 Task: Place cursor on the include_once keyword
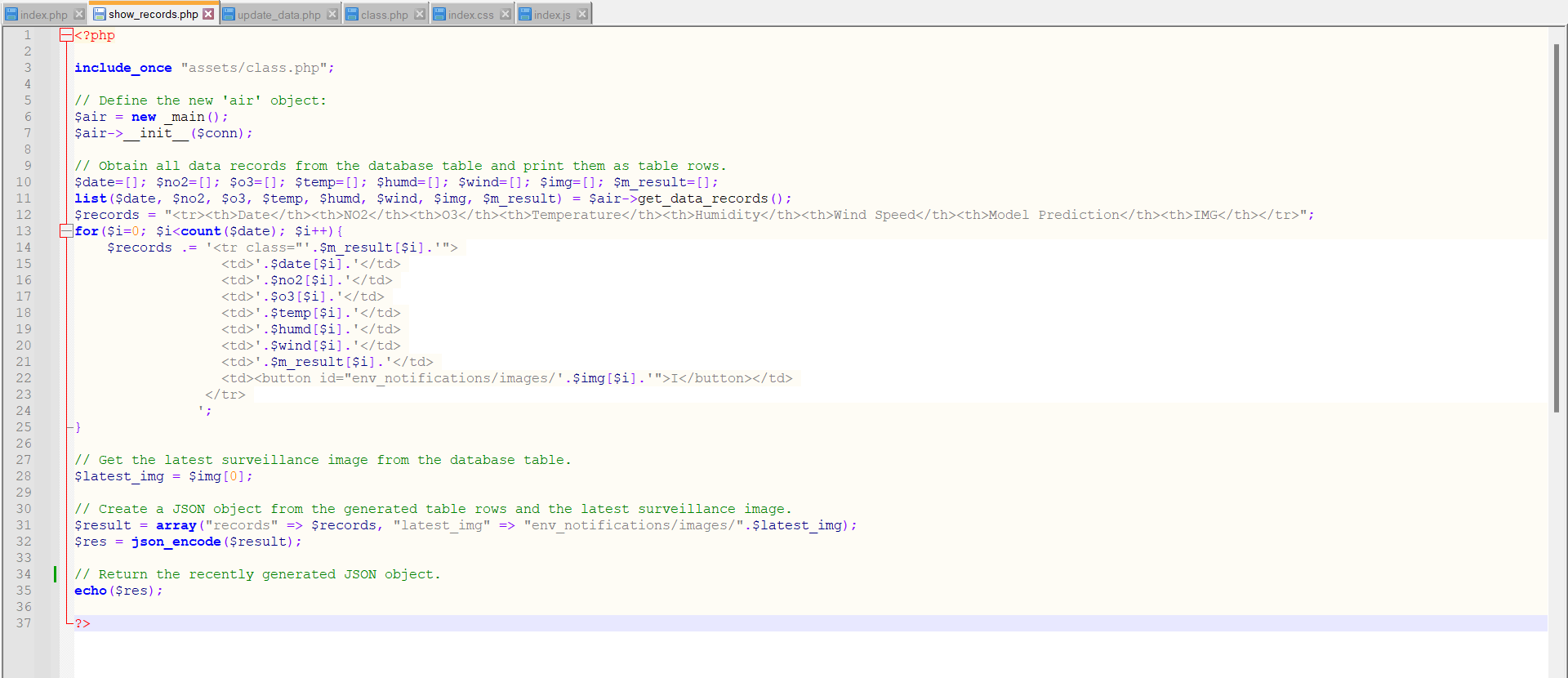122,68
